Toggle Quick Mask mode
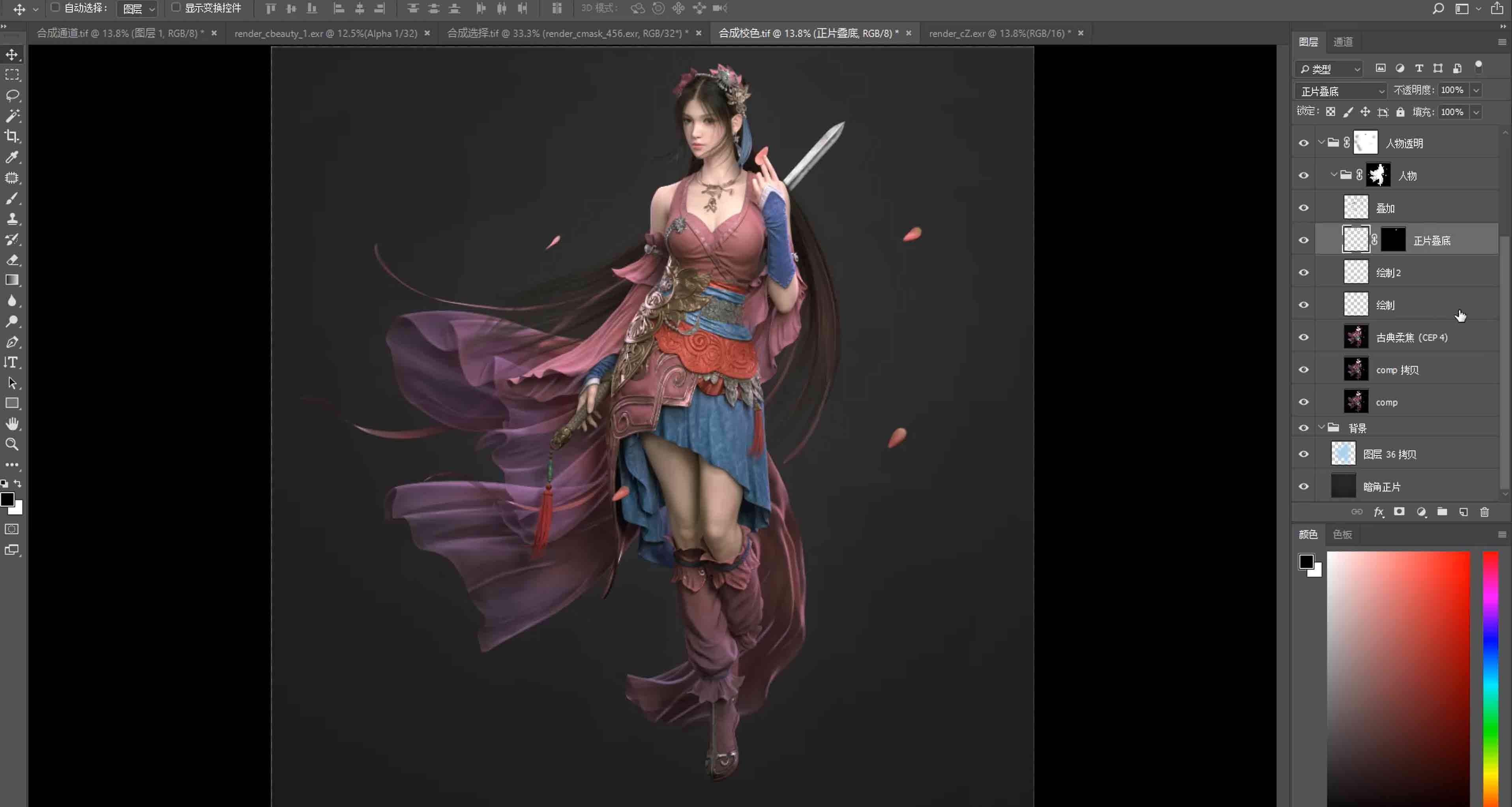Screen dimensions: 1512x807 click(12, 530)
